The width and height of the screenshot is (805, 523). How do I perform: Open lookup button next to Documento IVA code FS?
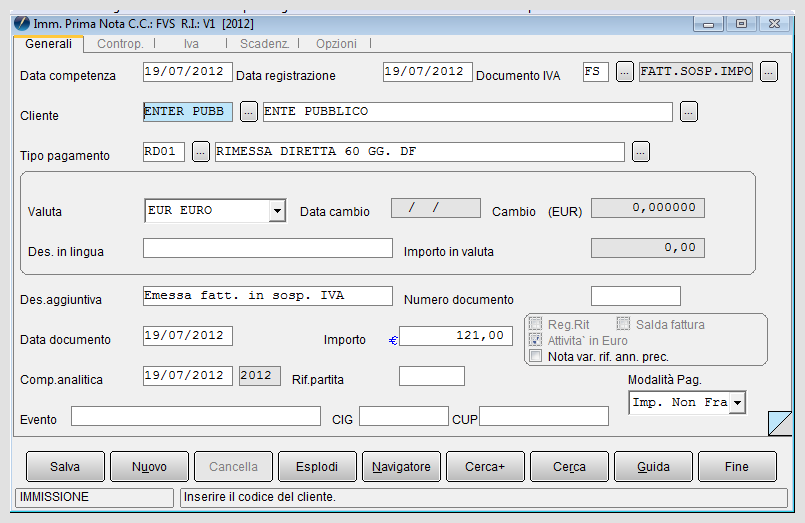point(624,72)
